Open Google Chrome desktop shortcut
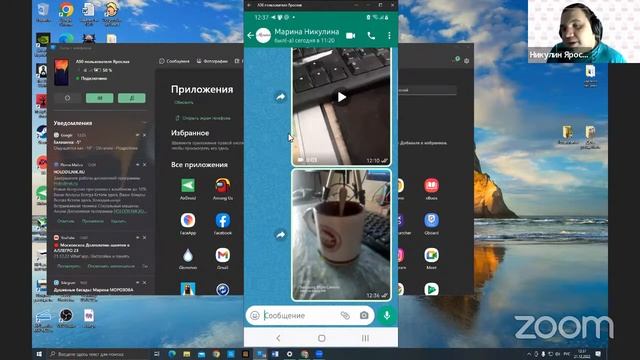This screenshot has height=360, width=640. pyautogui.click(x=66, y=13)
